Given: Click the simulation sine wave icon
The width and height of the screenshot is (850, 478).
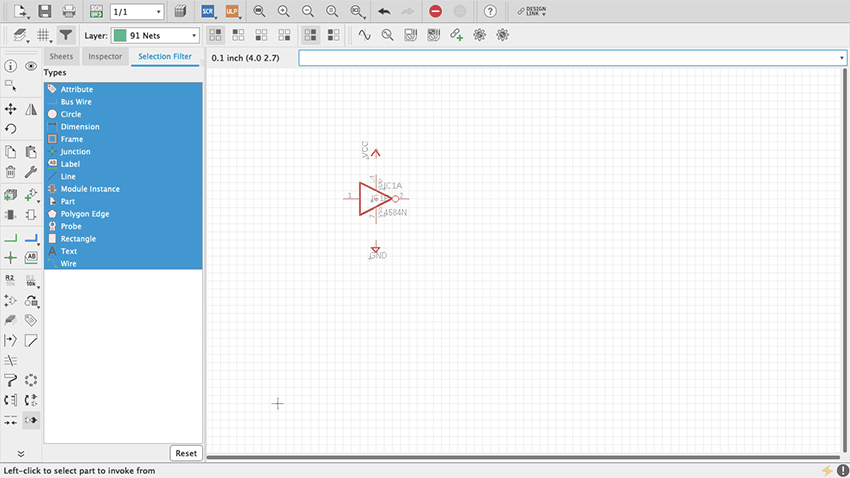Looking at the screenshot, I should coord(364,35).
